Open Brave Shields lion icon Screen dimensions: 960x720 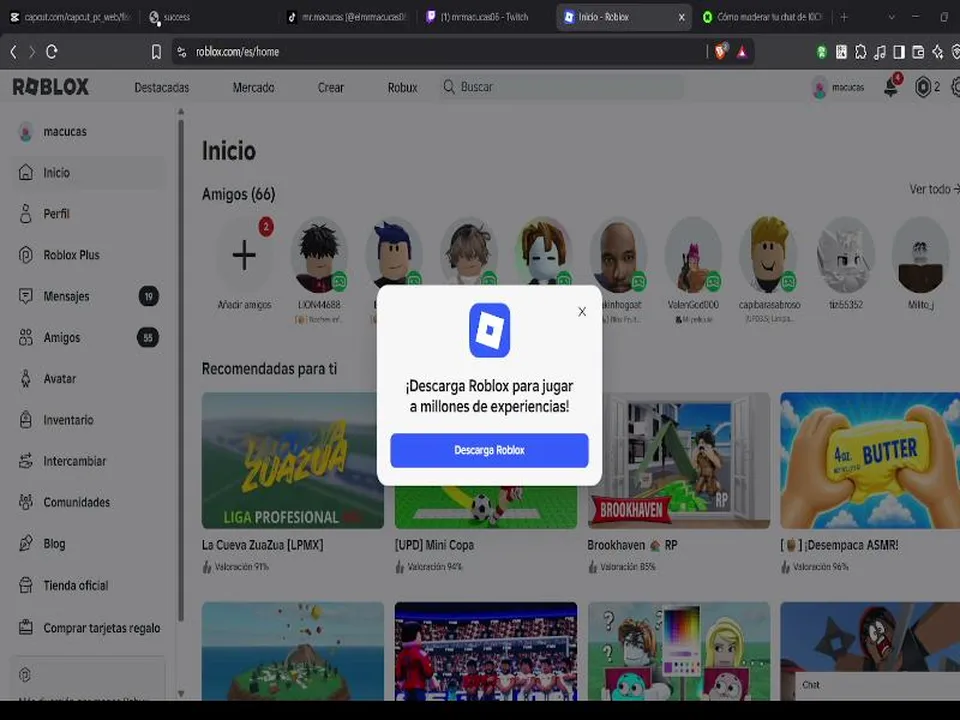pyautogui.click(x=721, y=52)
